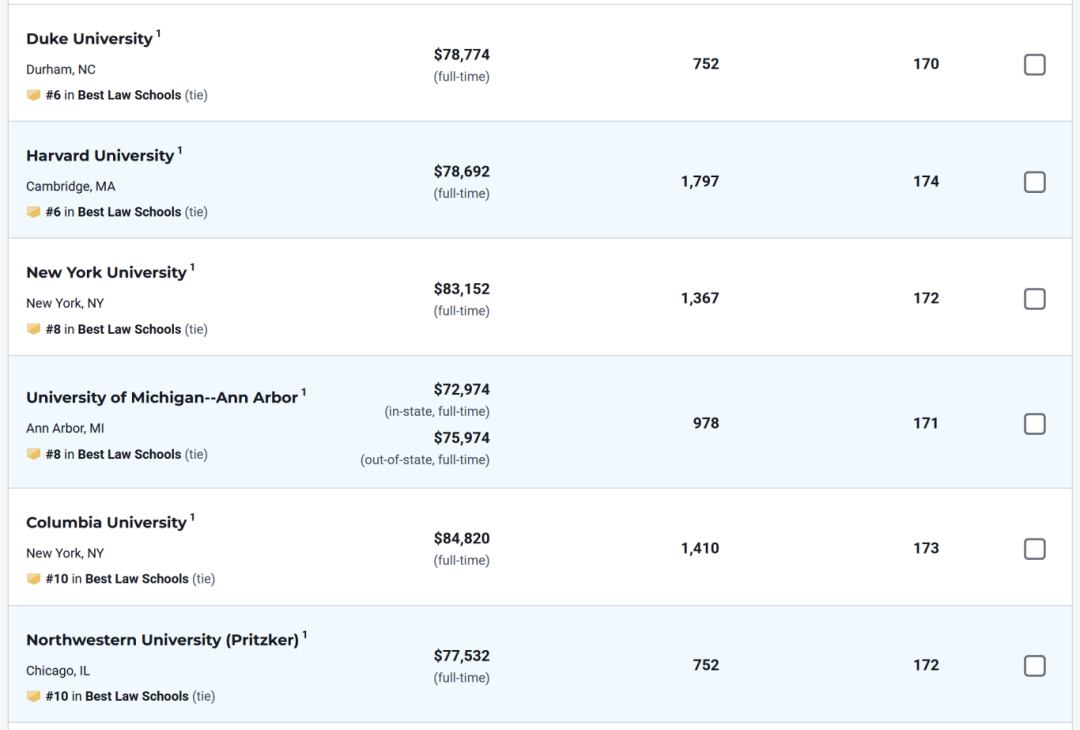Open the Harvard University profile link
The width and height of the screenshot is (1080, 730).
(x=100, y=156)
